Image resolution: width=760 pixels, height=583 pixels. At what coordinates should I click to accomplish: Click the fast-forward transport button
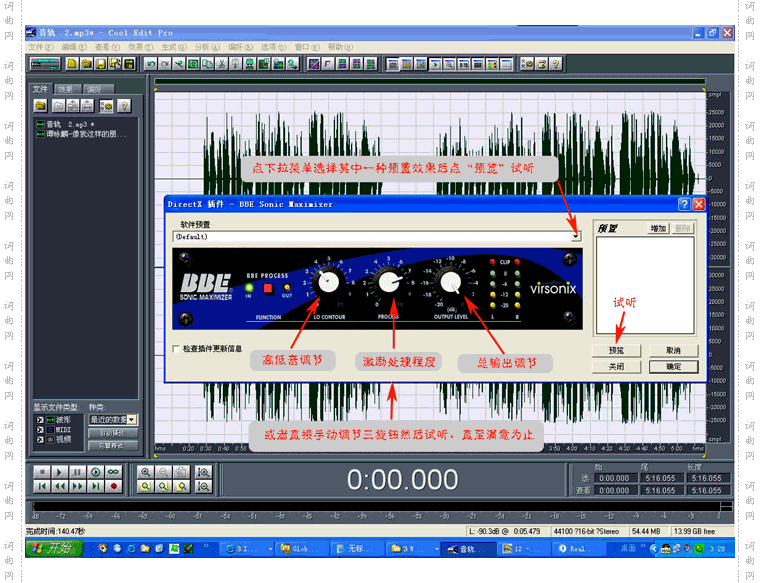point(78,487)
